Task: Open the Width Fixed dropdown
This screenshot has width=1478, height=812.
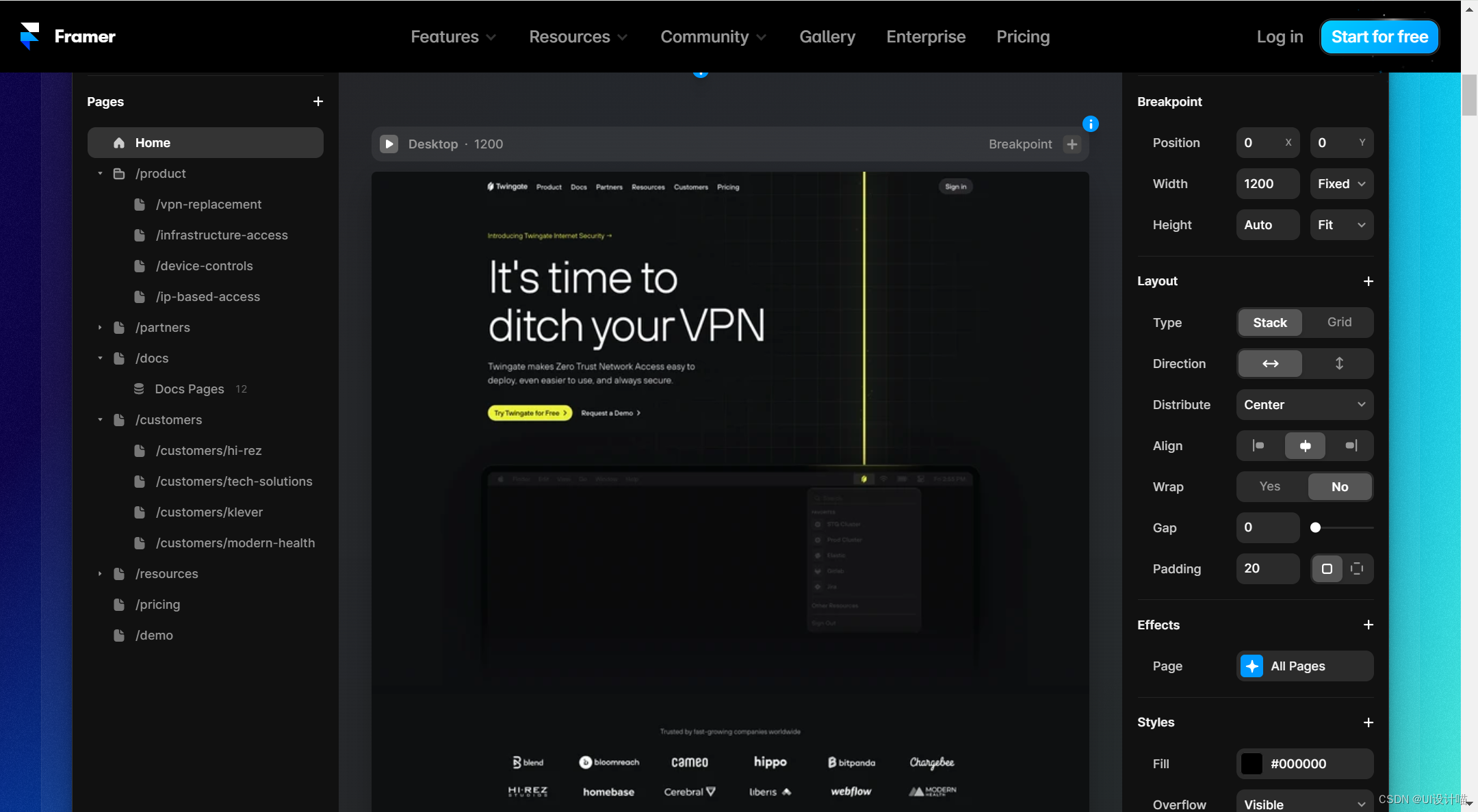Action: tap(1341, 184)
